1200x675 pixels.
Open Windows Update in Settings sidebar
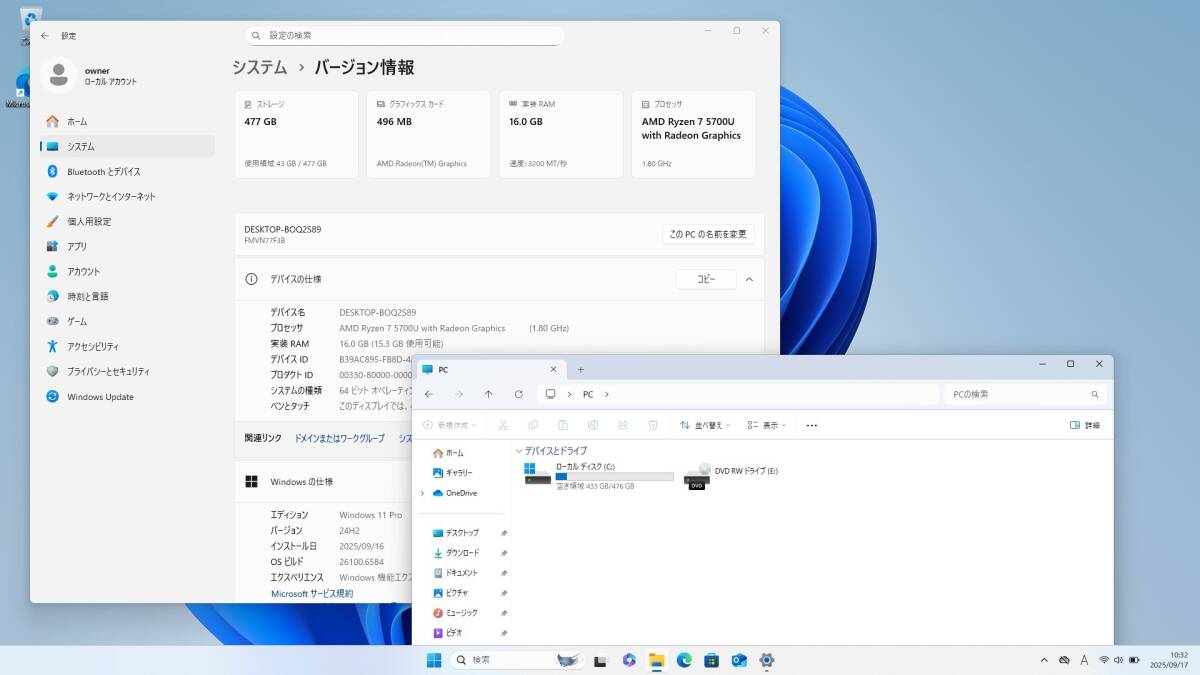[102, 396]
